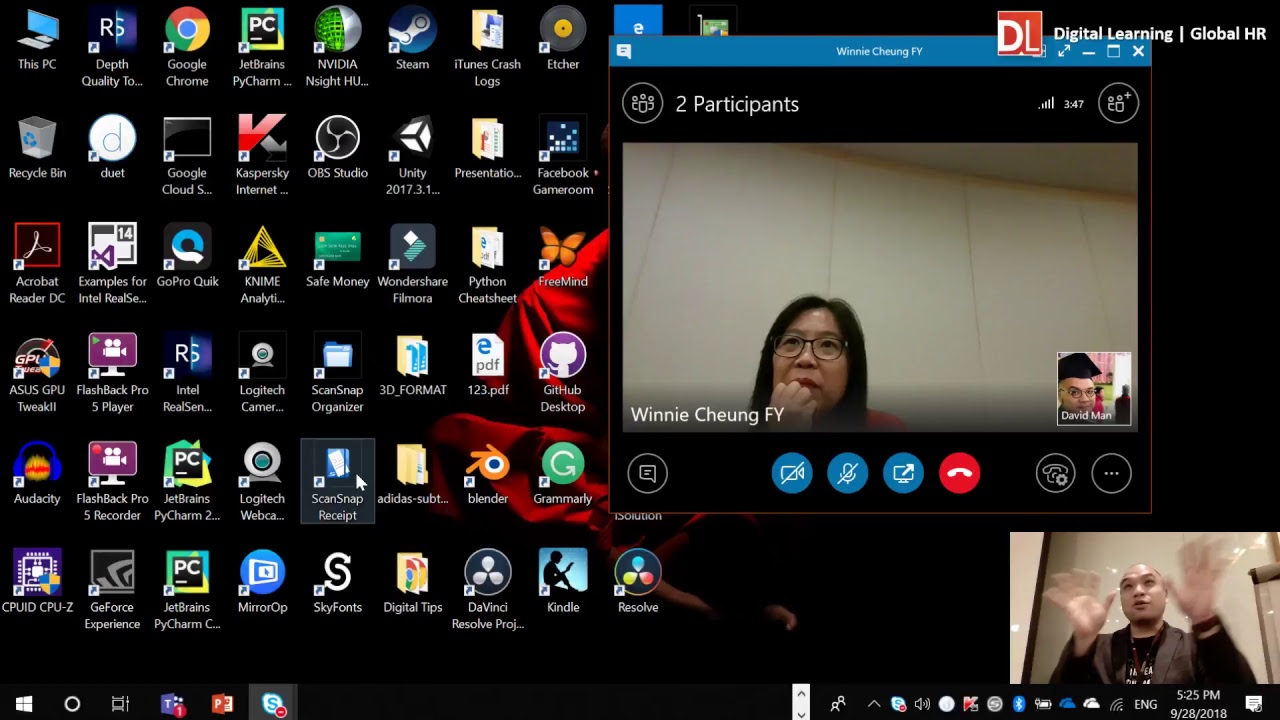
Task: Open Action Center notifications icon
Action: pos(1254,704)
